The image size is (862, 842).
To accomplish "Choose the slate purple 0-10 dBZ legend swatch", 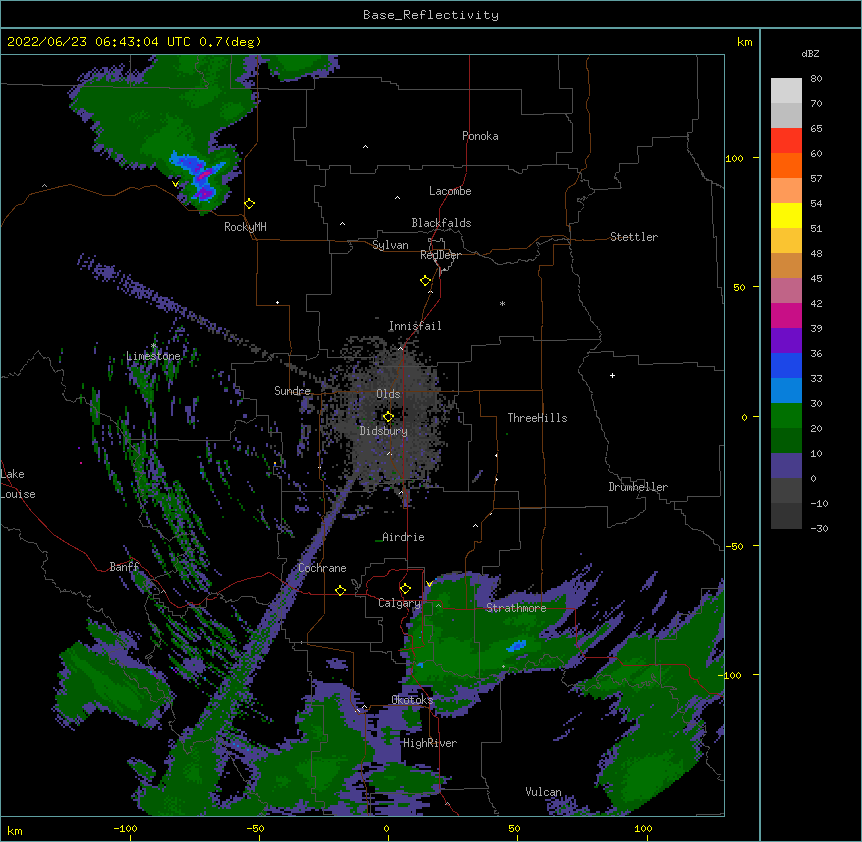I will tap(786, 466).
